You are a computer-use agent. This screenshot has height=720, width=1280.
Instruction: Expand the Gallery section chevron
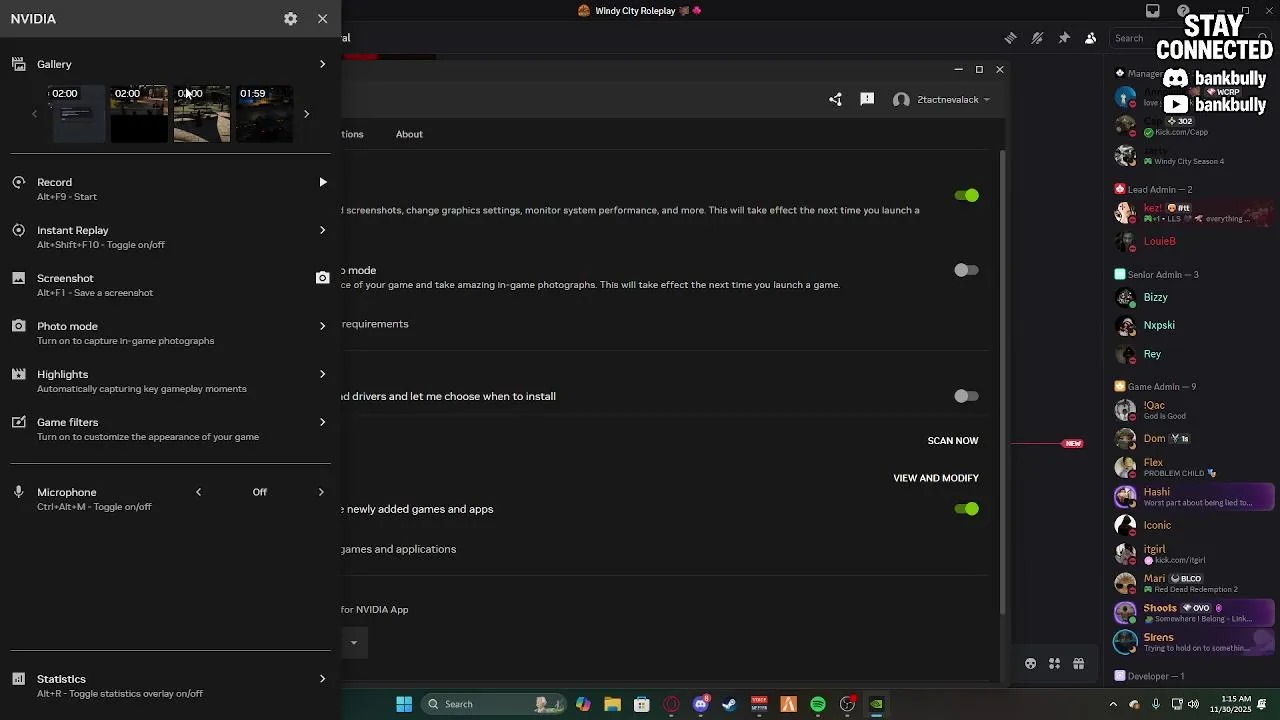pos(322,64)
